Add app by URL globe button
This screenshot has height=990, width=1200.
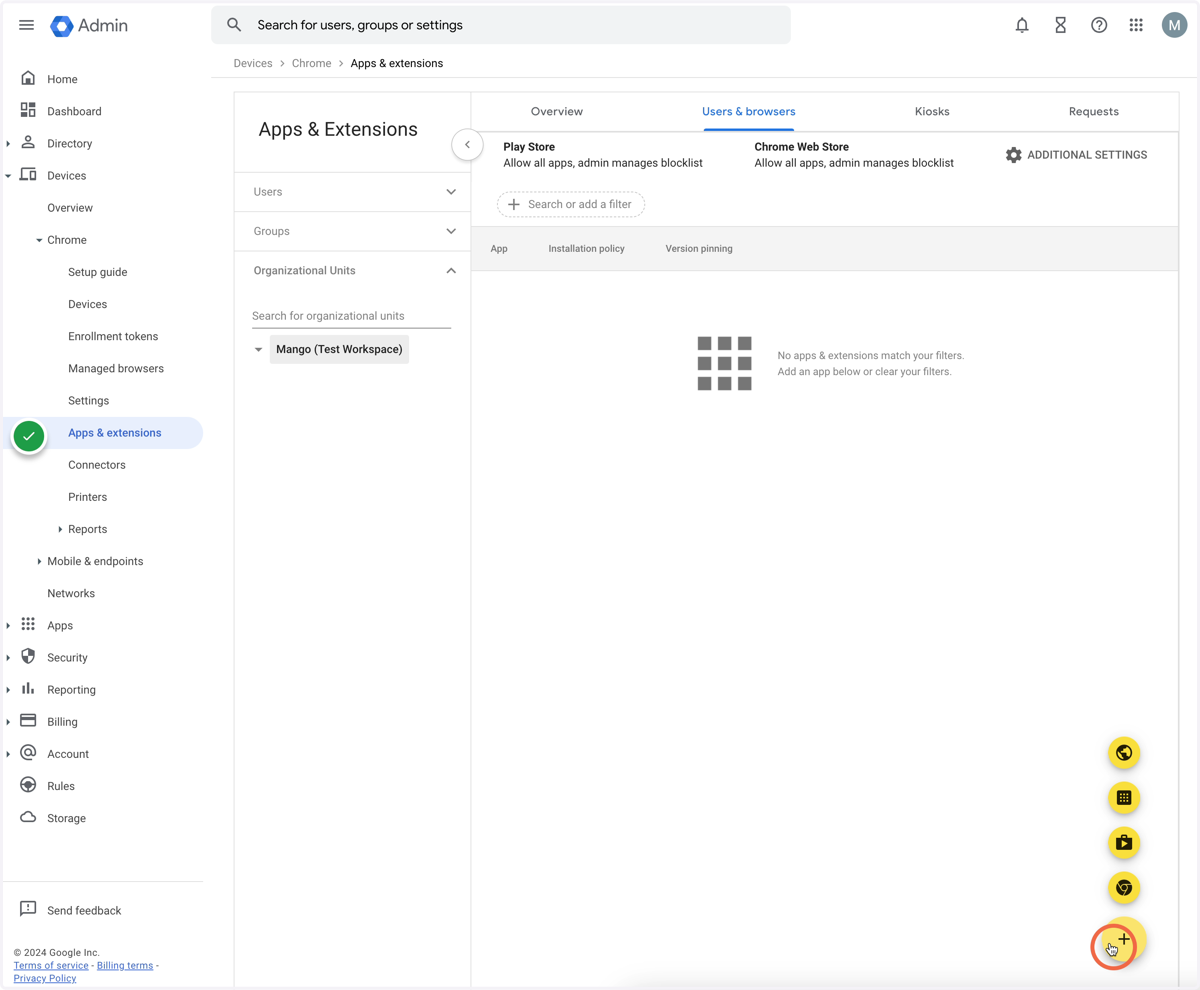pyautogui.click(x=1124, y=753)
